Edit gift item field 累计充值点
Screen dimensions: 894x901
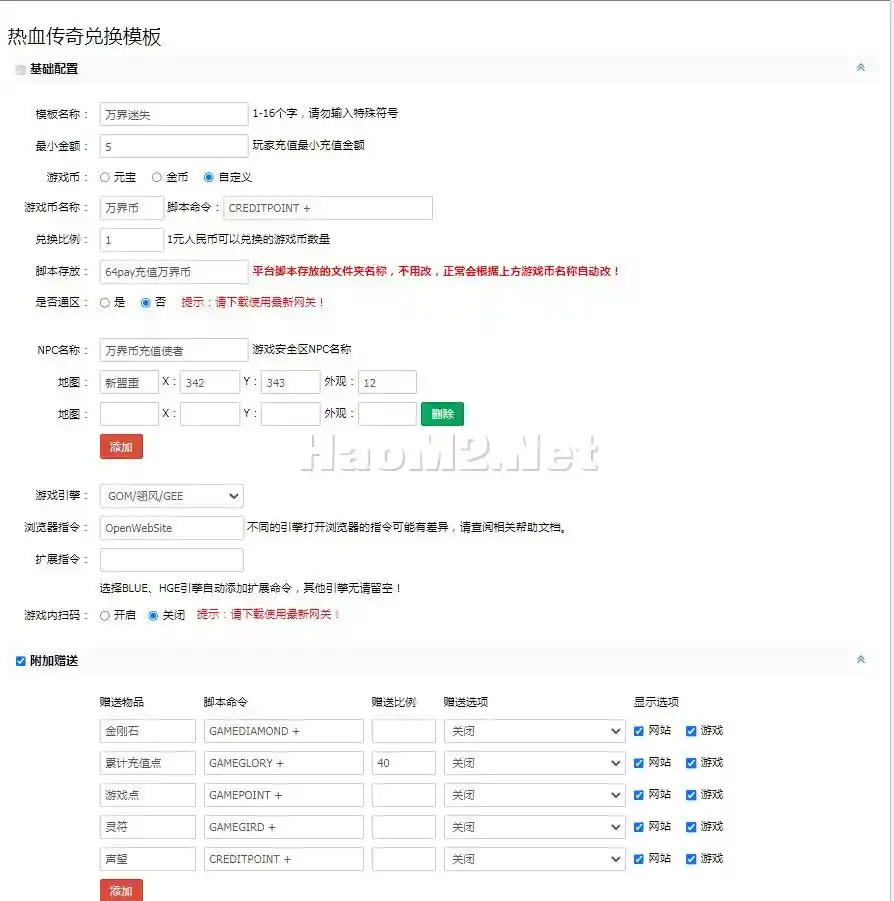(148, 763)
